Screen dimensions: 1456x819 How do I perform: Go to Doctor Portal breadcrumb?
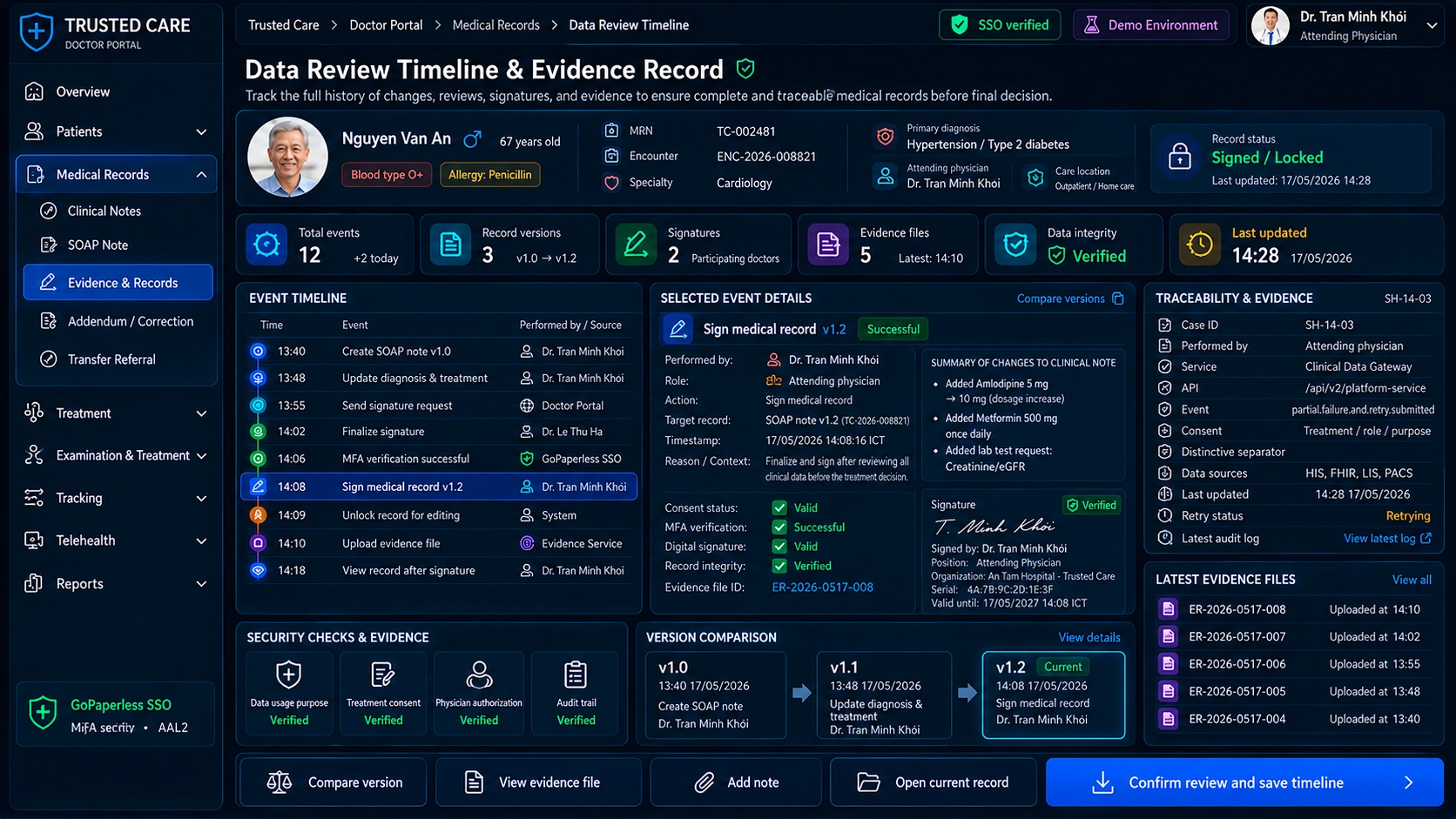coord(386,25)
